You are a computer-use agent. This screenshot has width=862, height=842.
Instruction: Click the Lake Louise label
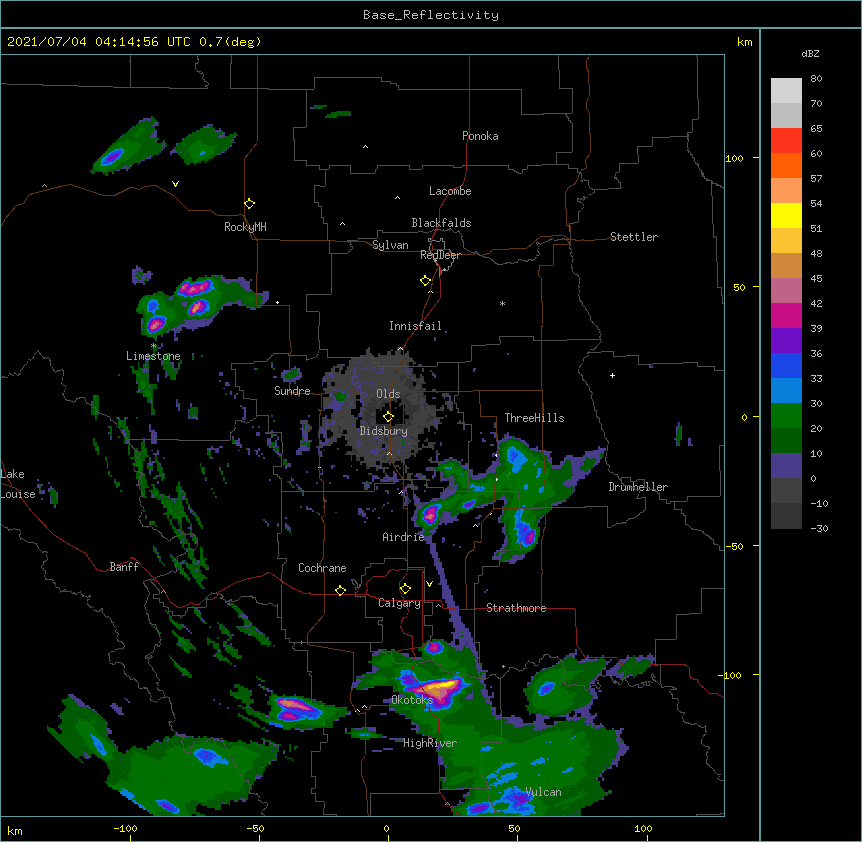tap(17, 484)
